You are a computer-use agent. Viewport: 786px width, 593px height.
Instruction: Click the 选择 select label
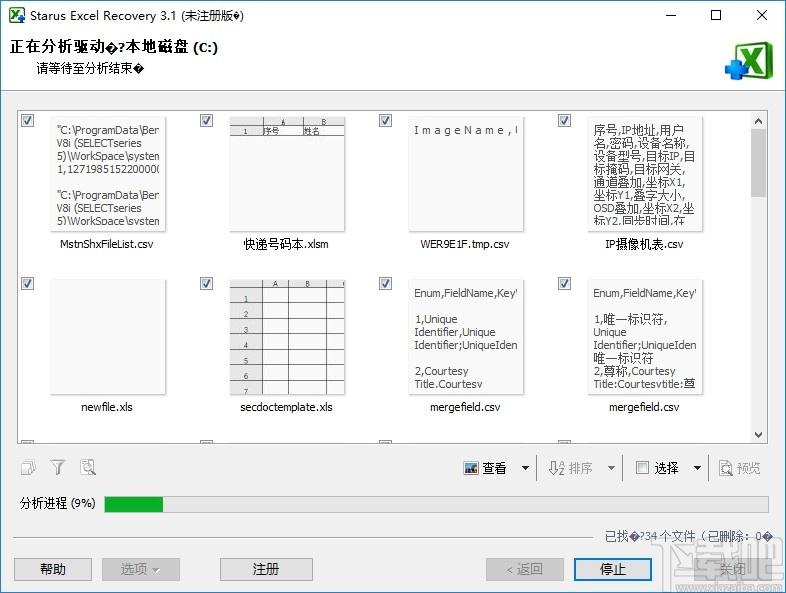[666, 468]
